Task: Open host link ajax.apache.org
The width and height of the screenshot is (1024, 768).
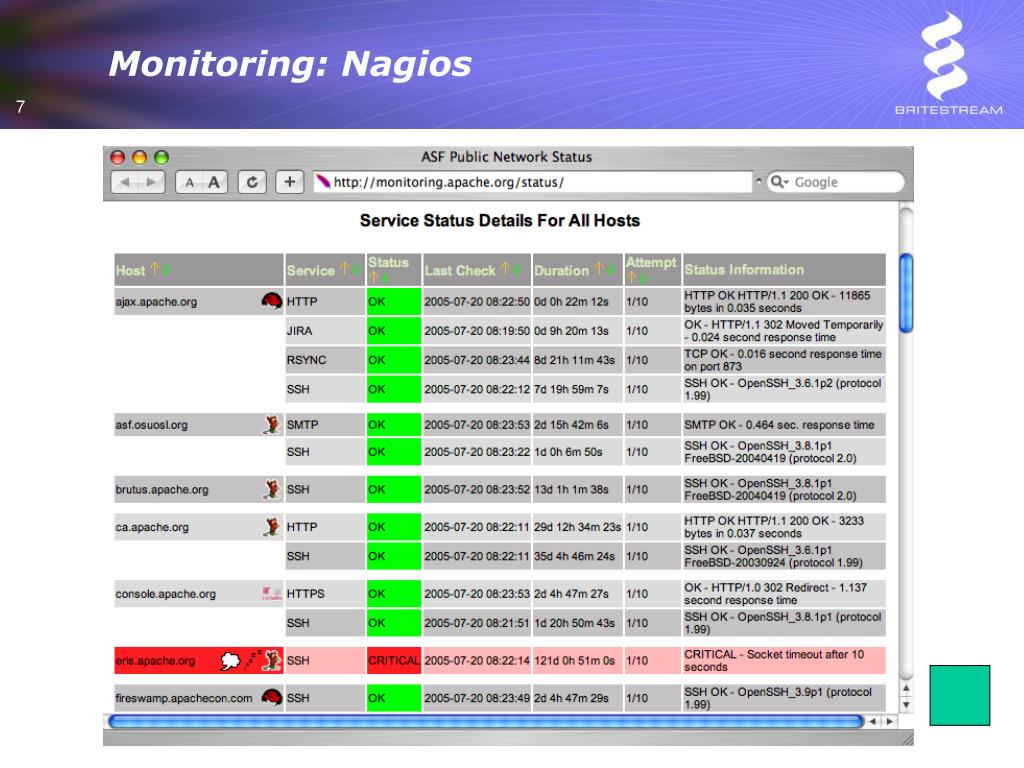Action: (x=156, y=302)
